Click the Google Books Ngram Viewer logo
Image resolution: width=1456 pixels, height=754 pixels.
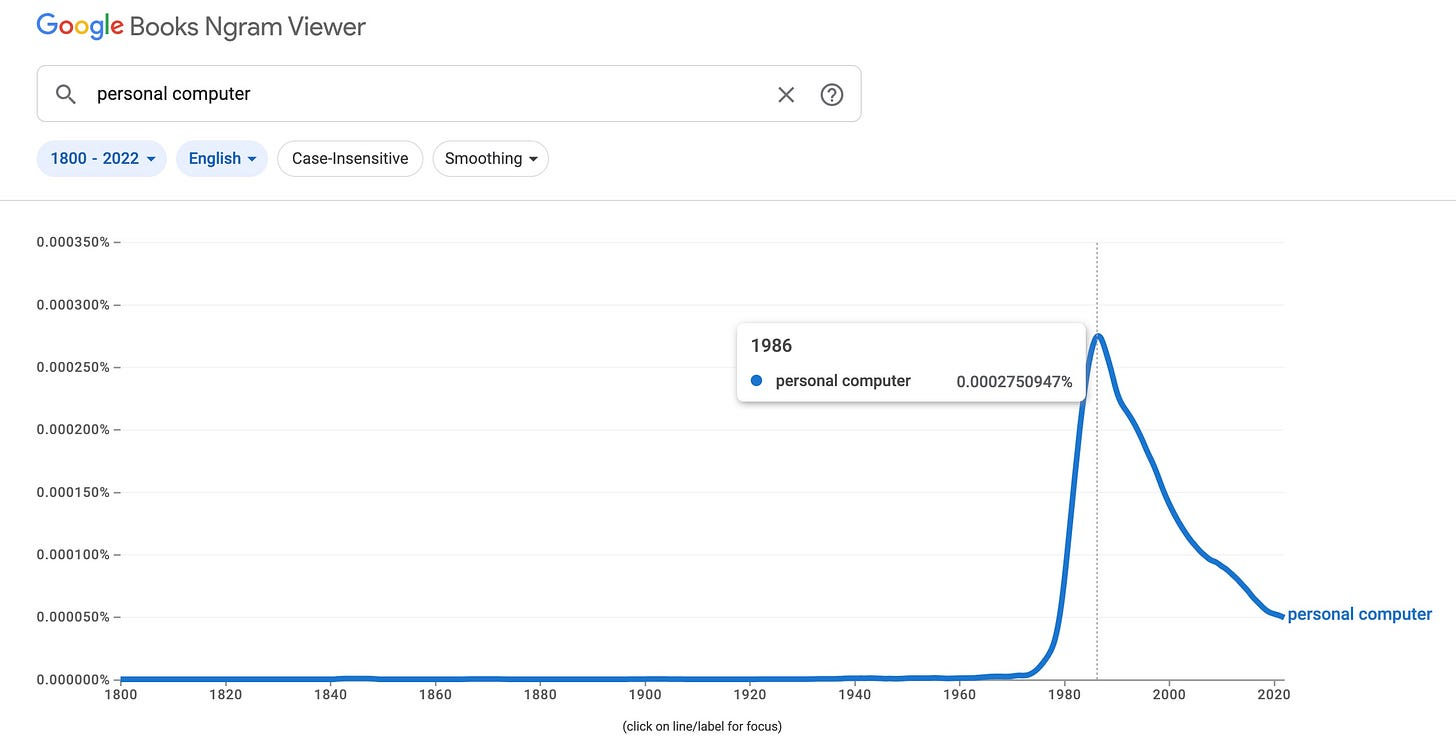coord(201,26)
